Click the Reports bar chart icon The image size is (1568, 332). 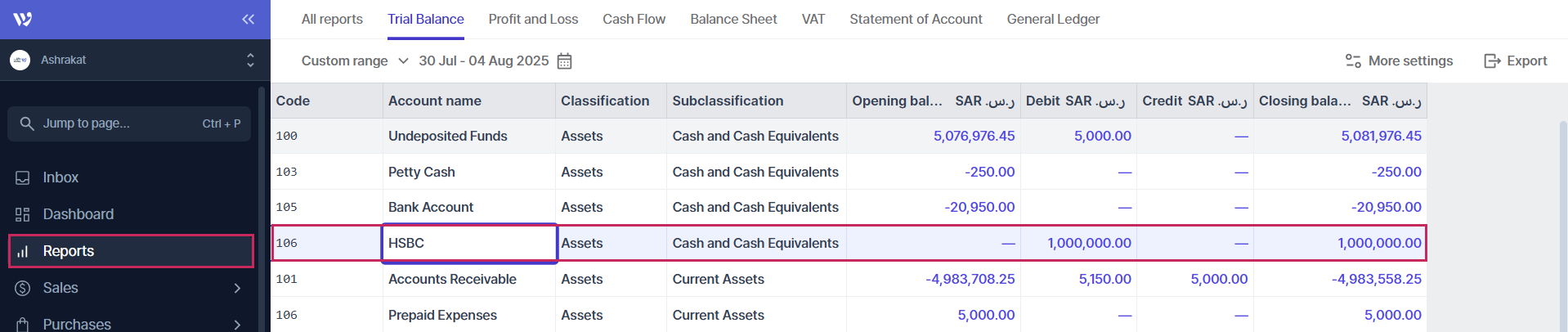coord(22,251)
